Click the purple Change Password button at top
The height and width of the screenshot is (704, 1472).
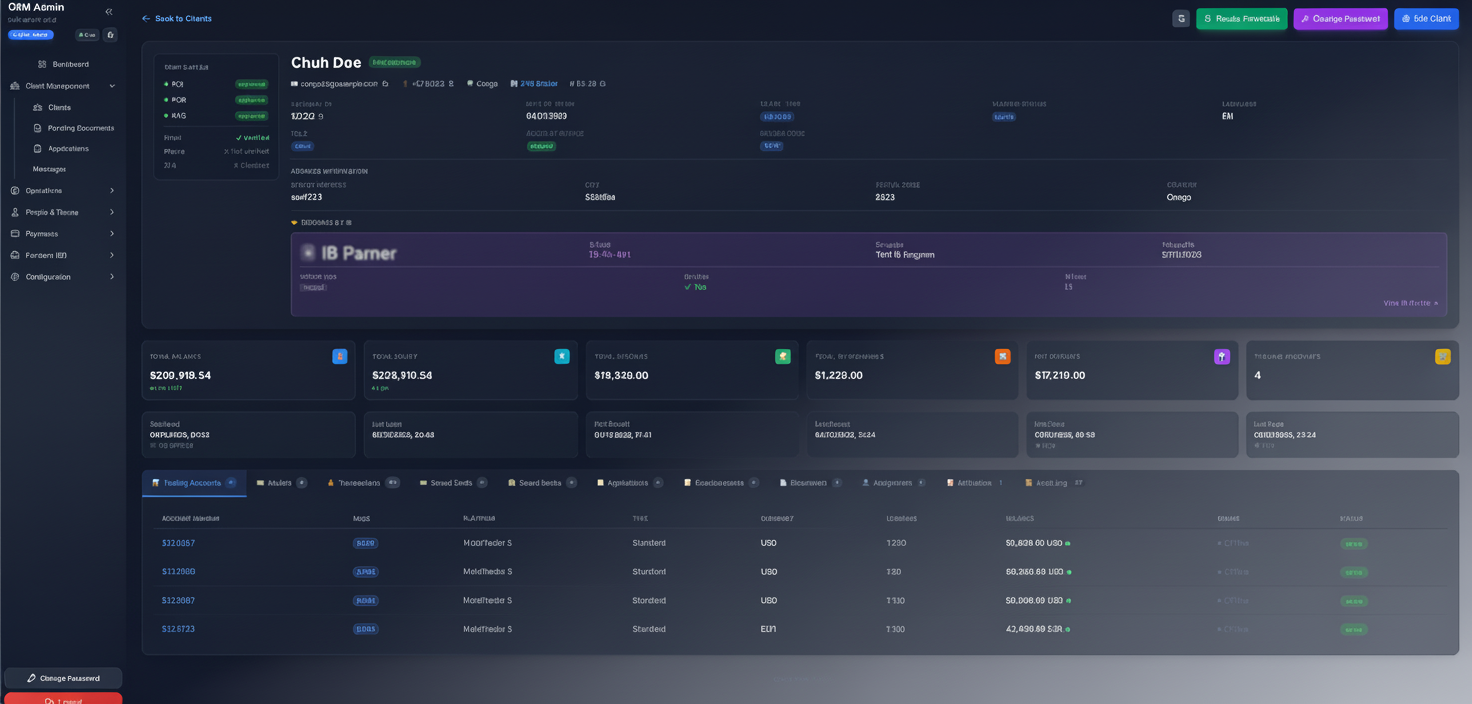coord(1340,19)
